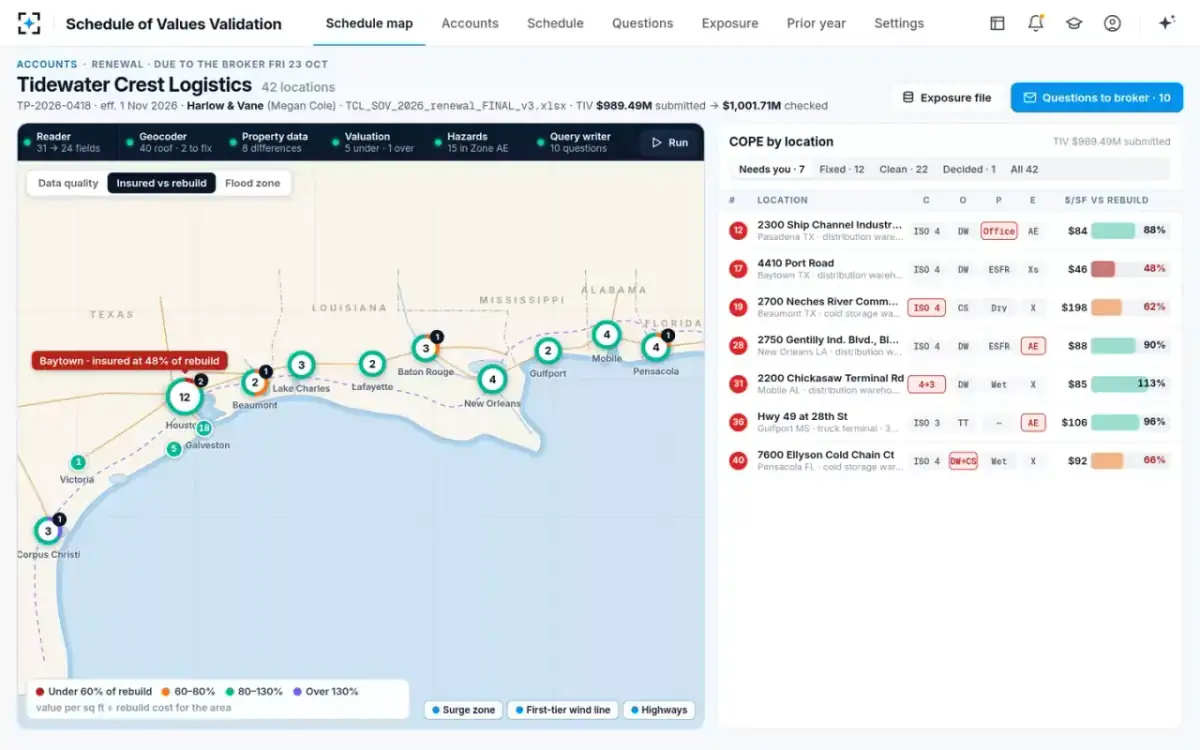Open the user profile icon

tap(1112, 23)
